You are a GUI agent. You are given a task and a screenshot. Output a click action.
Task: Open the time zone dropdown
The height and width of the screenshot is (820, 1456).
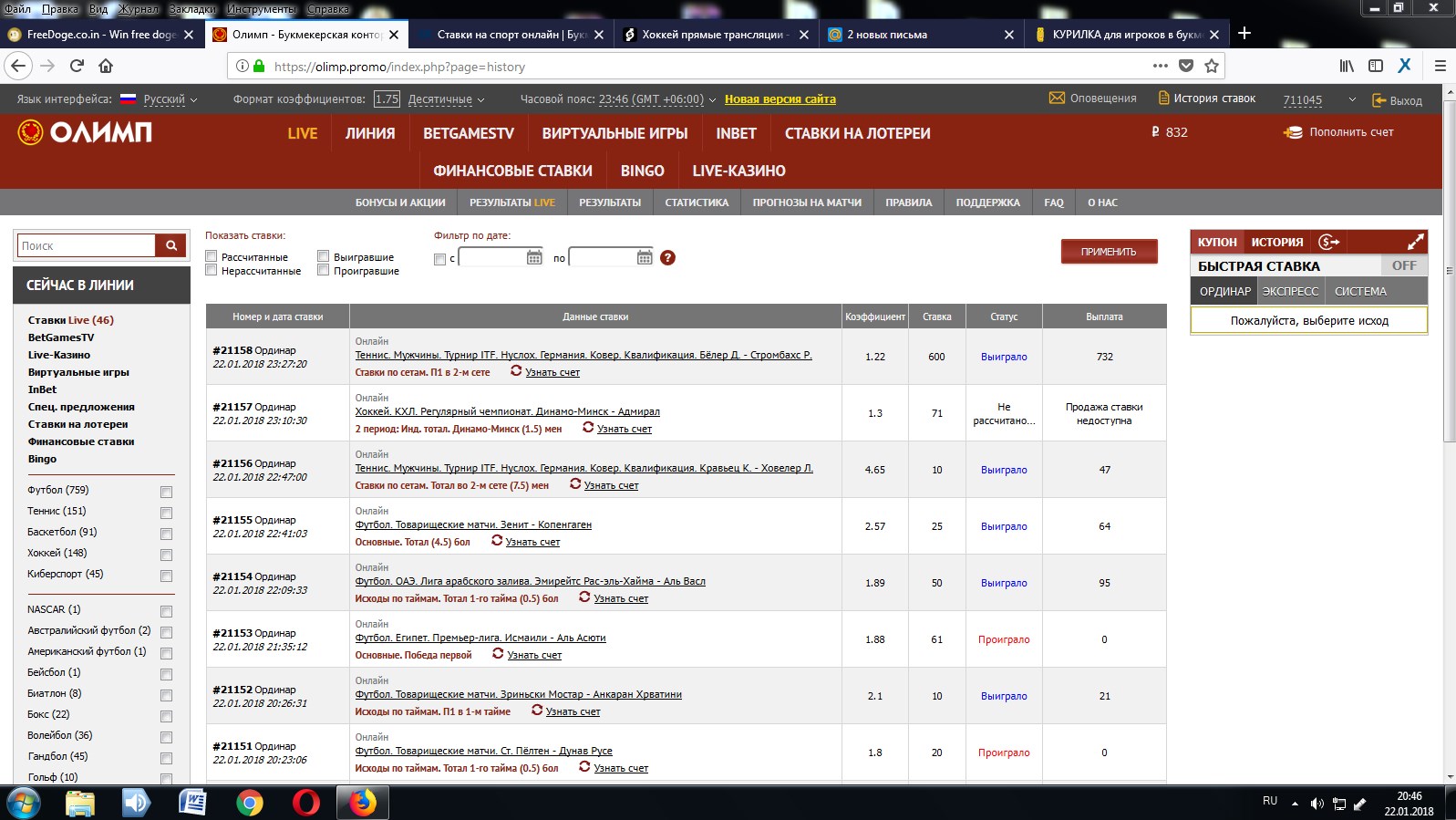pos(657,99)
